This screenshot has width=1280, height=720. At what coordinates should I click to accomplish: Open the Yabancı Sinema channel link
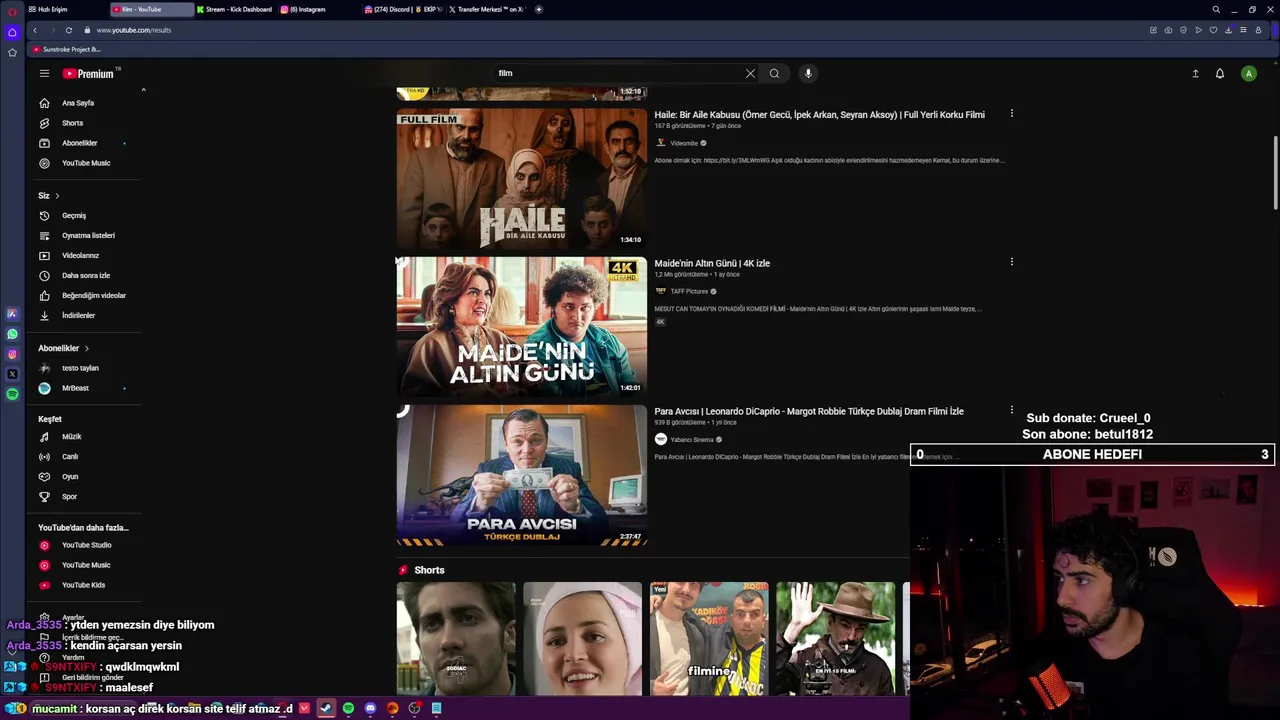tap(692, 440)
